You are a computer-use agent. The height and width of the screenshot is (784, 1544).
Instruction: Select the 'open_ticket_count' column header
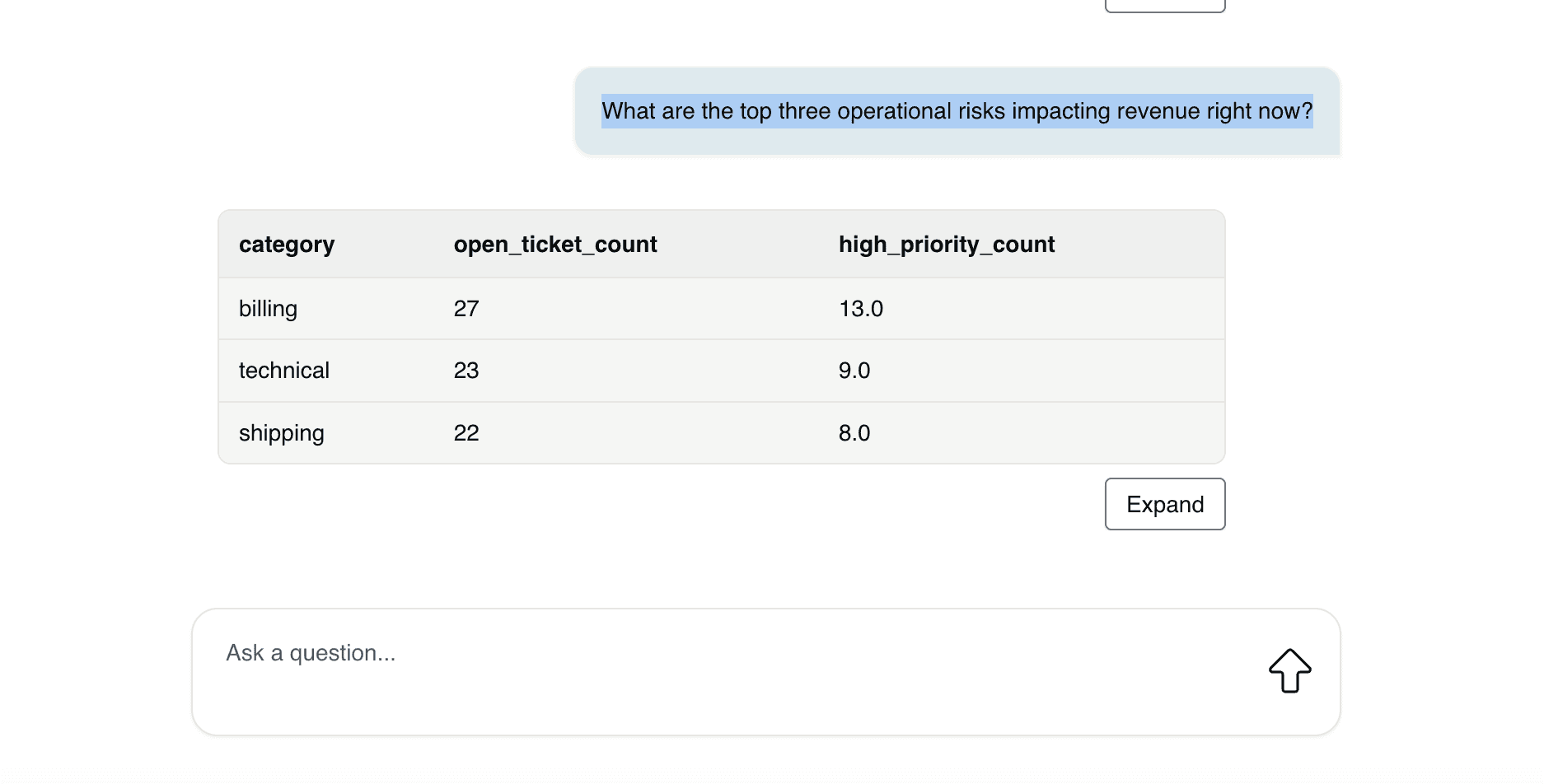[555, 245]
